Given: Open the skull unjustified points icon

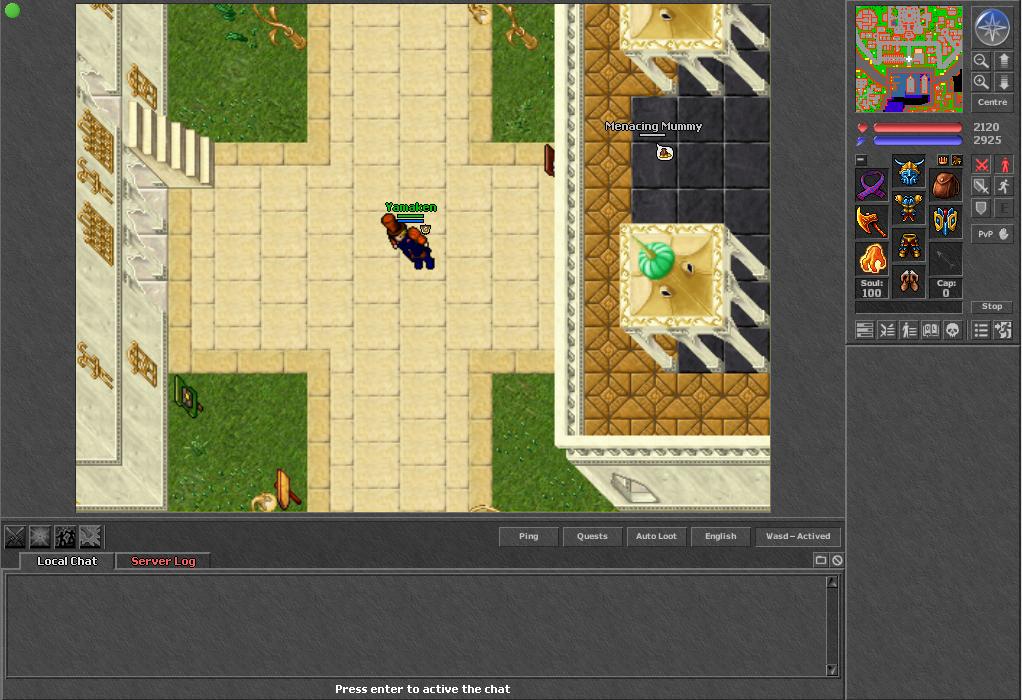Looking at the screenshot, I should 952,330.
